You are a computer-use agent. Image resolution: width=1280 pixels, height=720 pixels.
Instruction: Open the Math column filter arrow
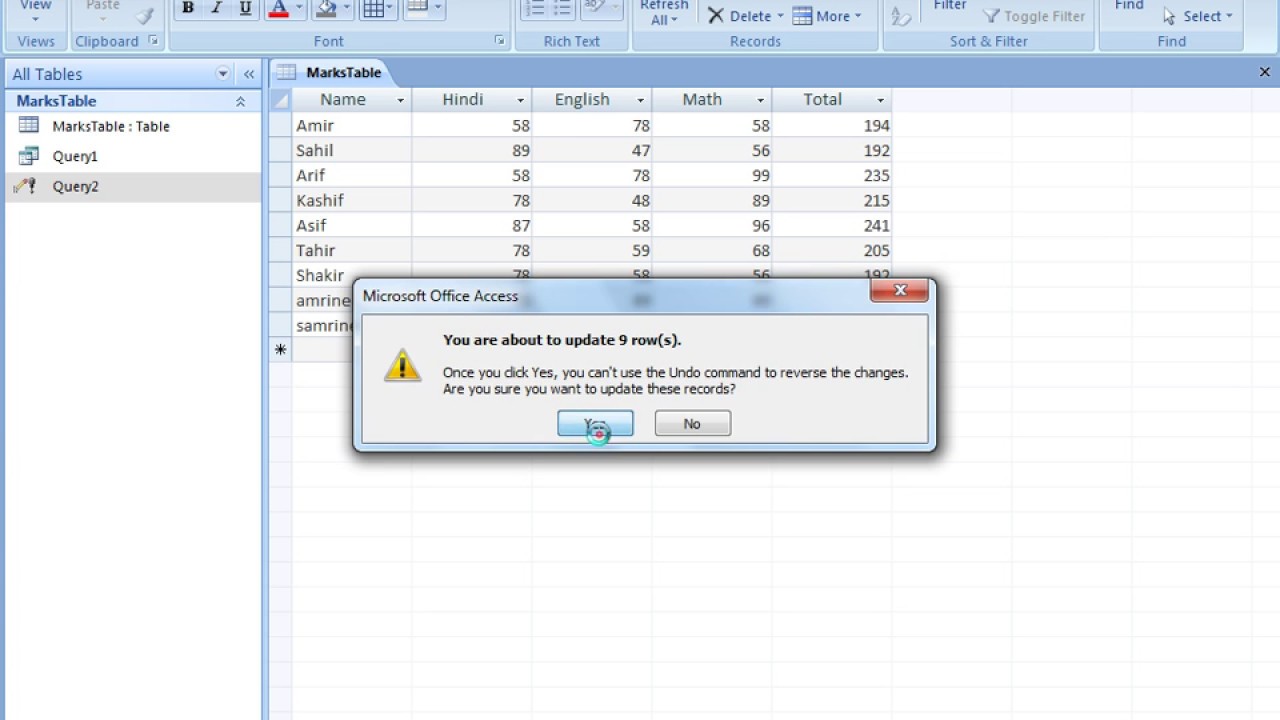click(x=760, y=100)
